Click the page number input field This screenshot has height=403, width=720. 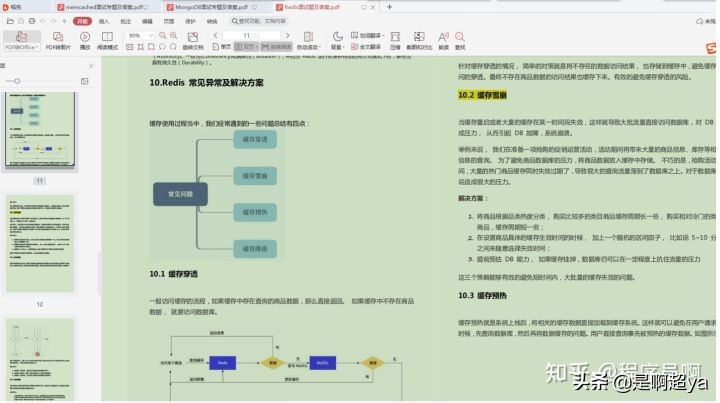point(251,35)
